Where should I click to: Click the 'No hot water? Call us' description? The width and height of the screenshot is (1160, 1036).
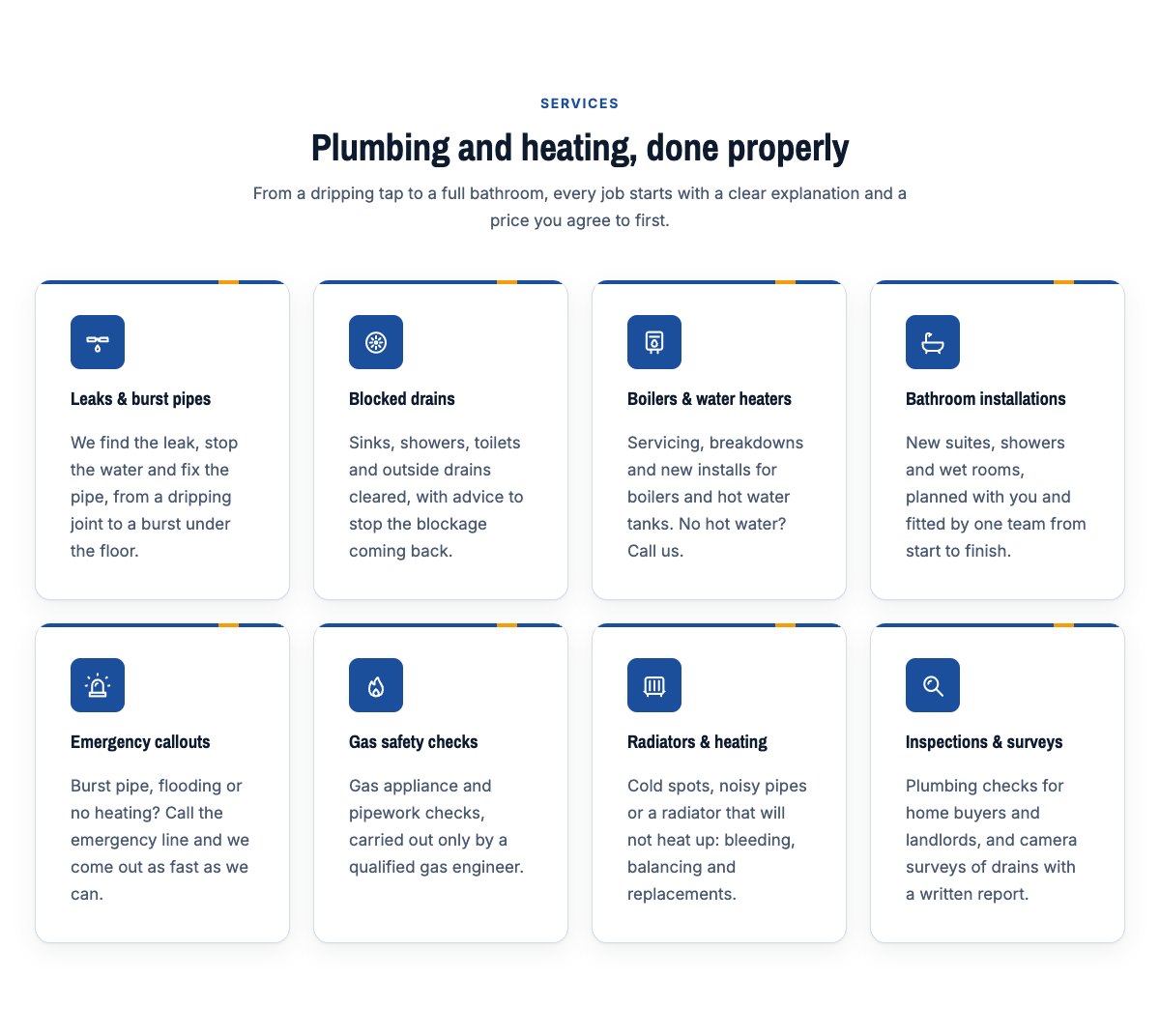(x=715, y=497)
